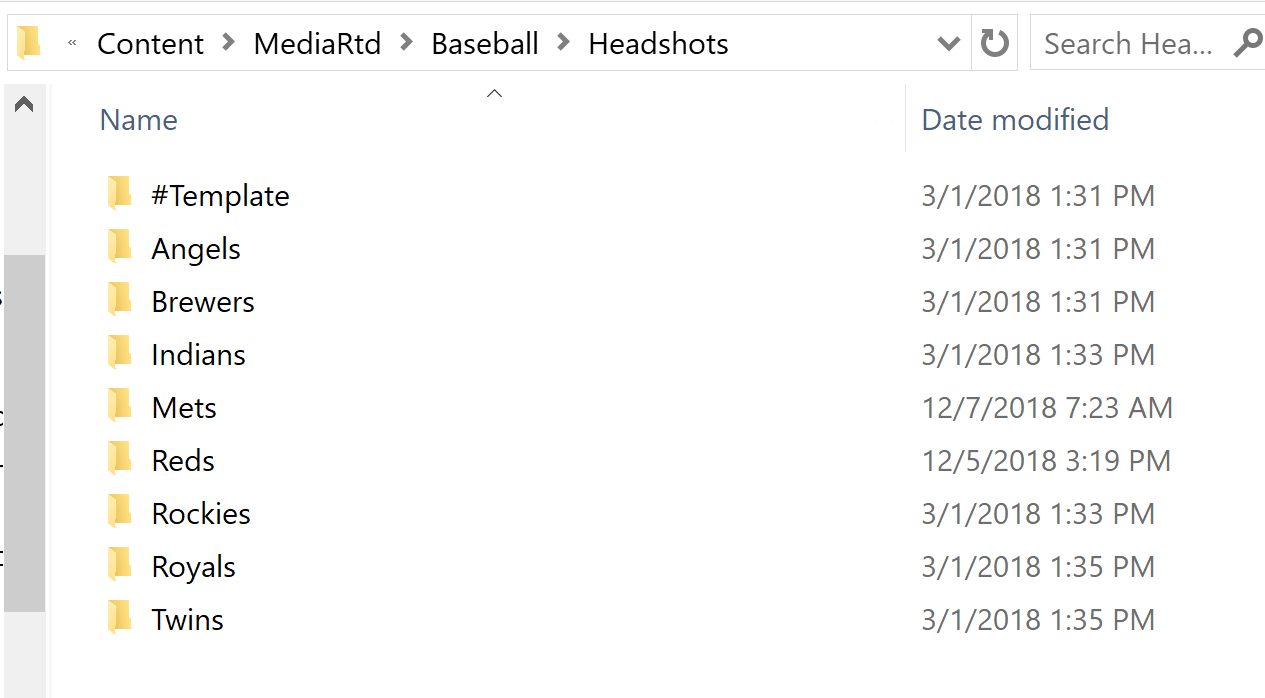Open the Mets folder icon
1265x698 pixels.
119,405
